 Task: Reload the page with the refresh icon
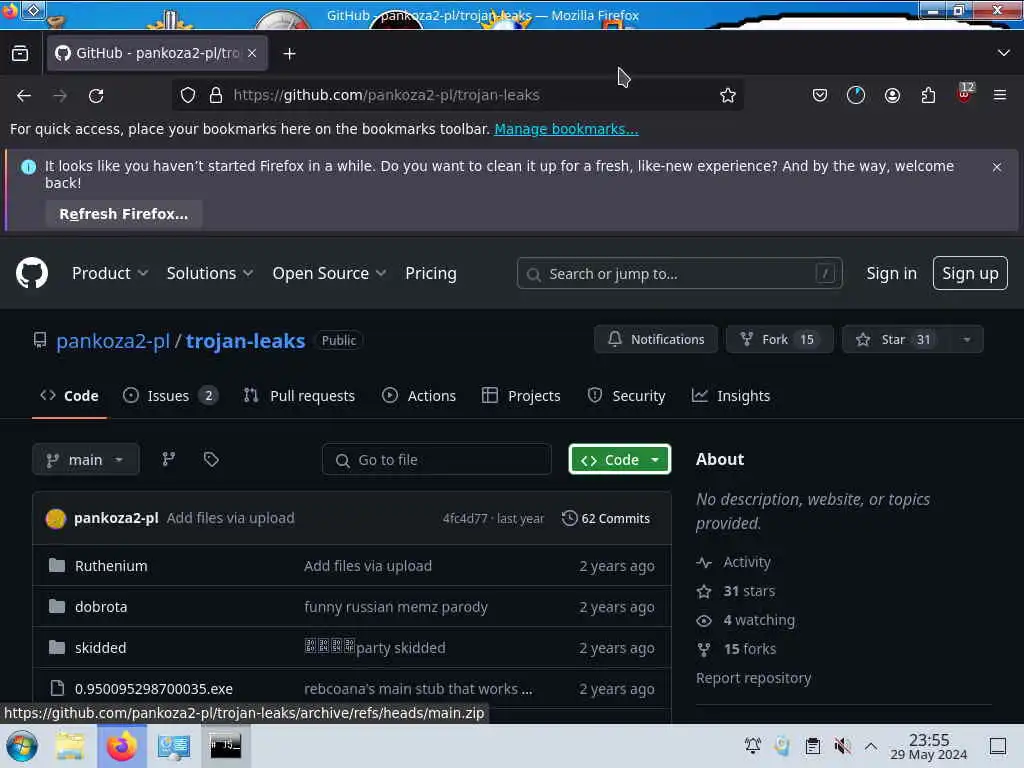96,95
